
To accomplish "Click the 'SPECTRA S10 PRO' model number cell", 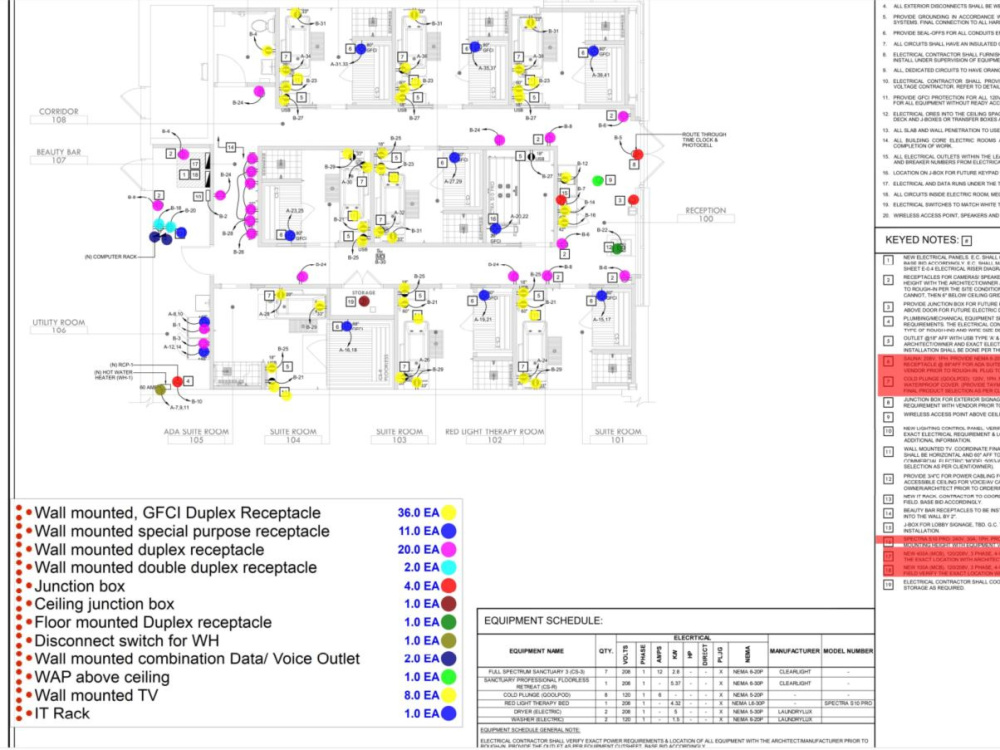I will pyautogui.click(x=848, y=703).
